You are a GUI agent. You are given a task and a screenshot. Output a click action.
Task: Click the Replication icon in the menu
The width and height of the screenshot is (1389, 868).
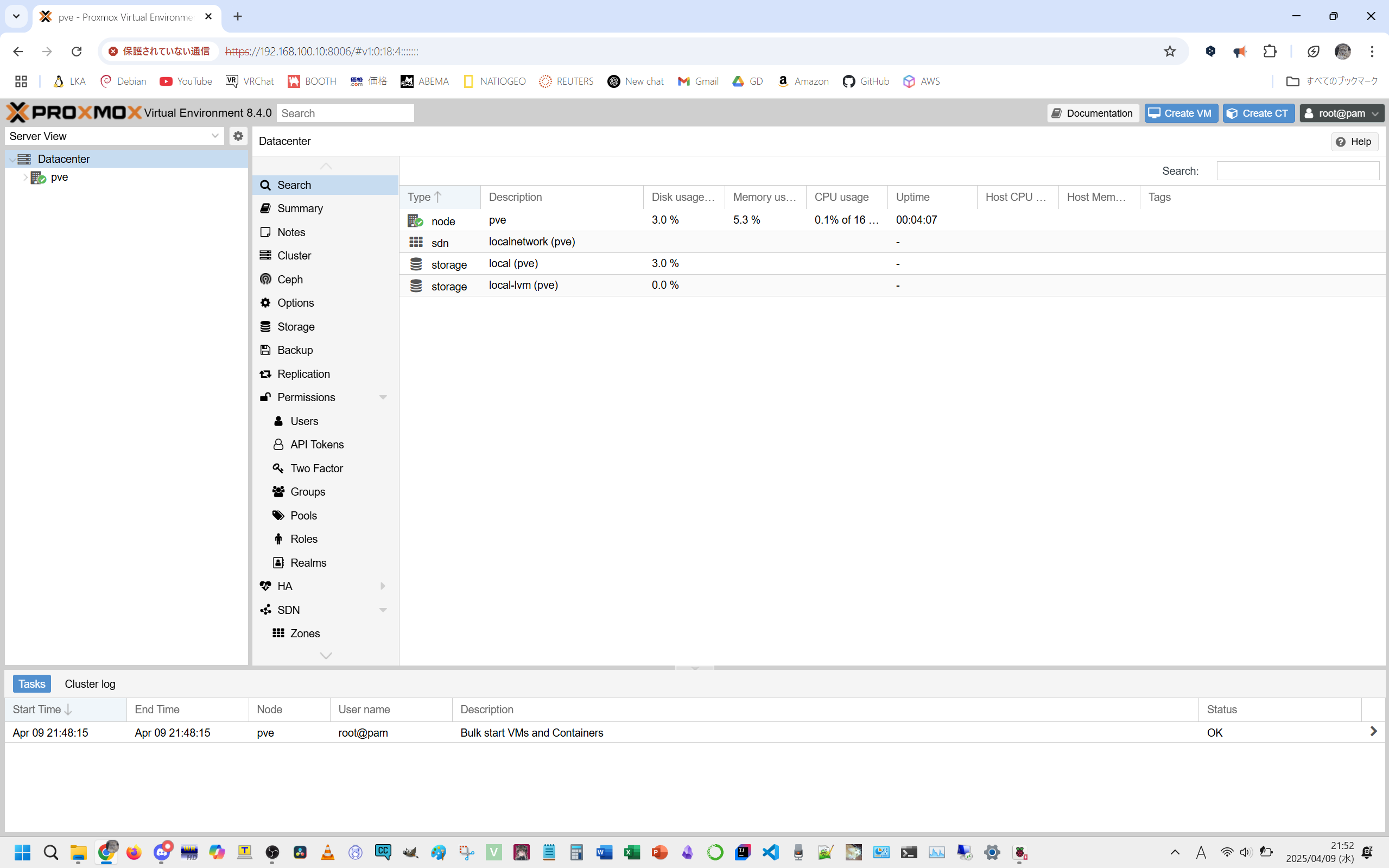point(265,373)
